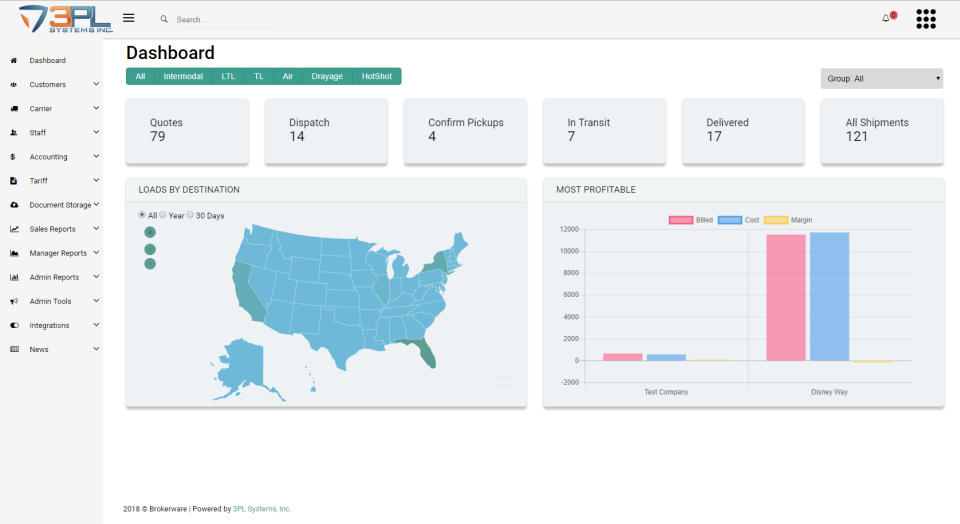Viewport: 960px width, 524px height.
Task: Click the megaphone icon for Admin Tools
Action: coord(13,301)
